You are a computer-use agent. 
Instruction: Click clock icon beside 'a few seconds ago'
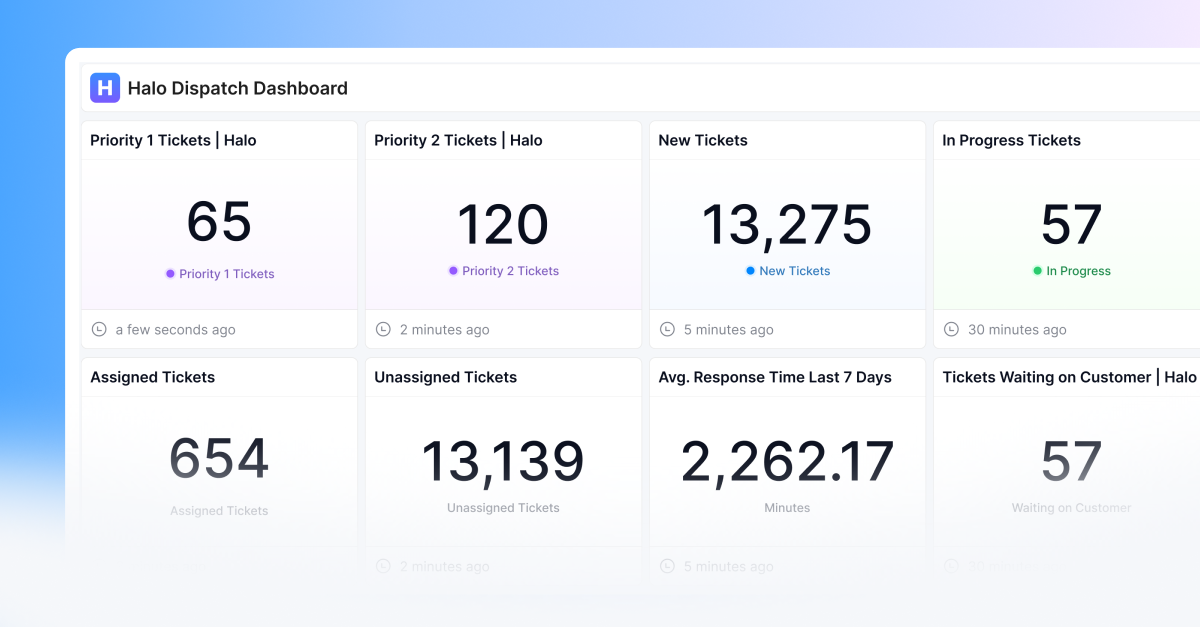tap(99, 329)
